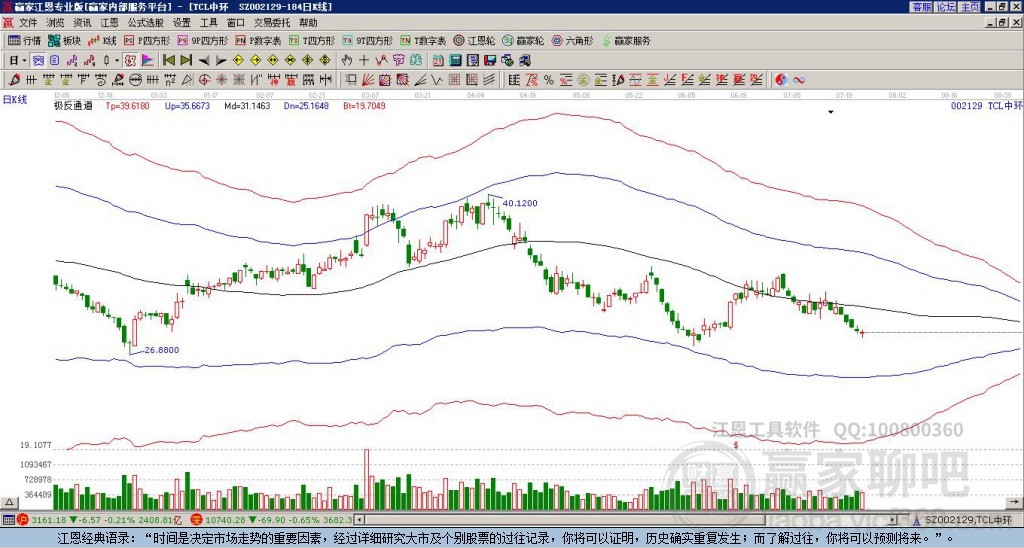Open 赢家服务 service page
Screen dimensions: 1024x548
pyautogui.click(x=626, y=40)
